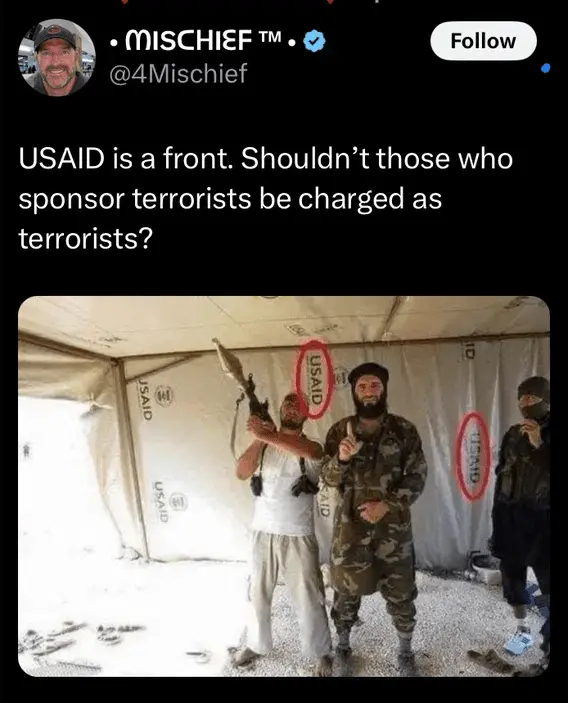Click the cap in the profile avatar
The height and width of the screenshot is (703, 568).
(55, 35)
